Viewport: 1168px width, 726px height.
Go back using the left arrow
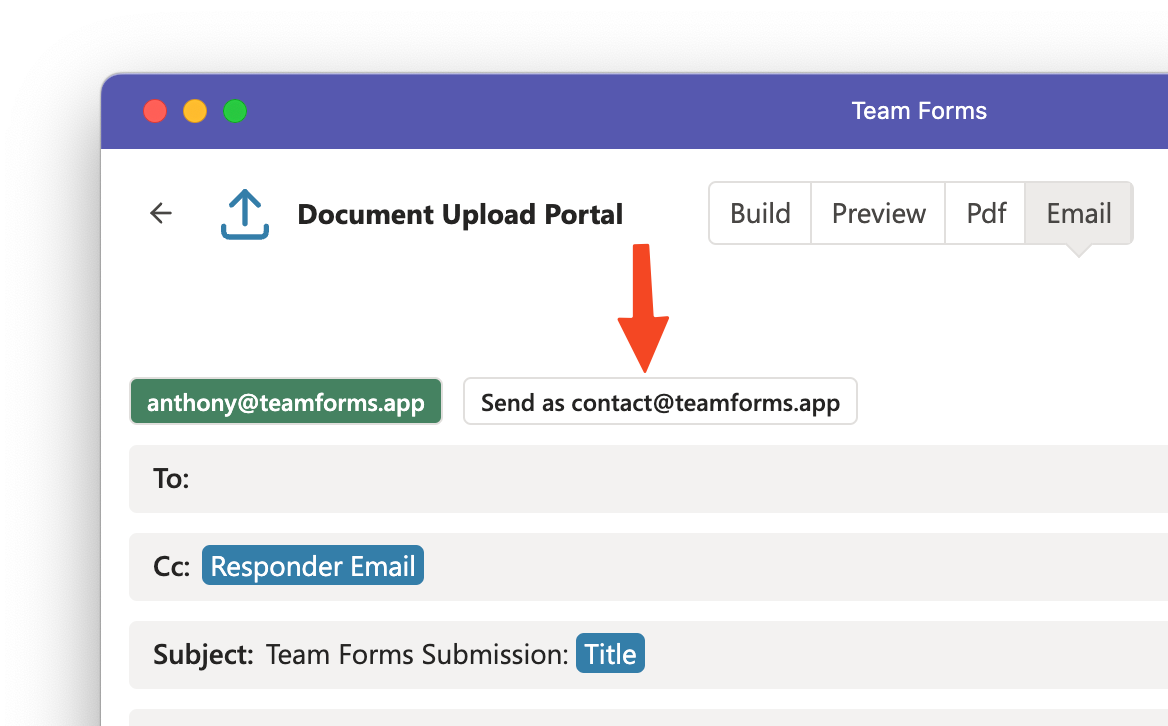coord(161,214)
